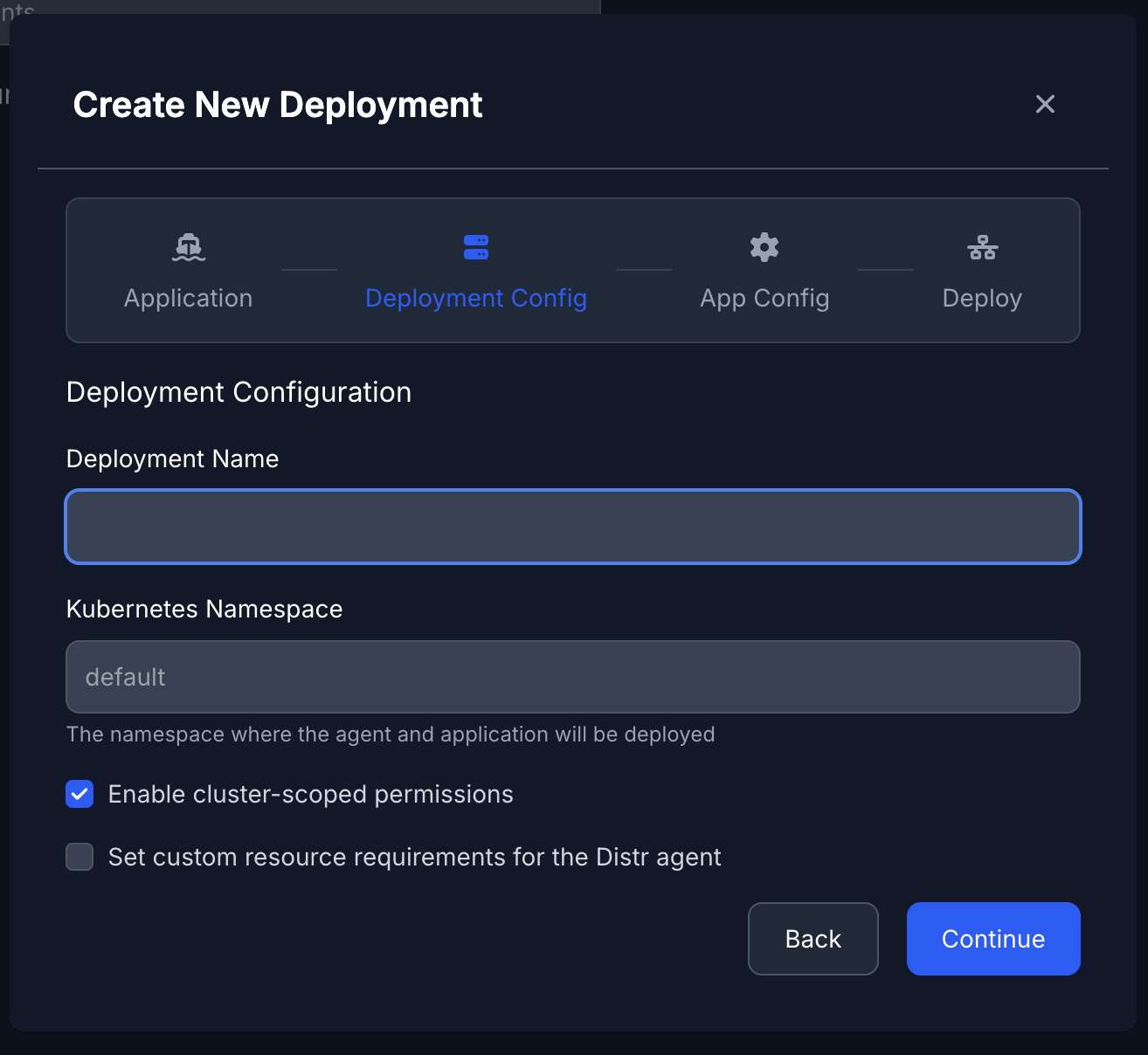Click the Enable cluster-scoped permissions label
1148x1055 pixels.
(310, 795)
